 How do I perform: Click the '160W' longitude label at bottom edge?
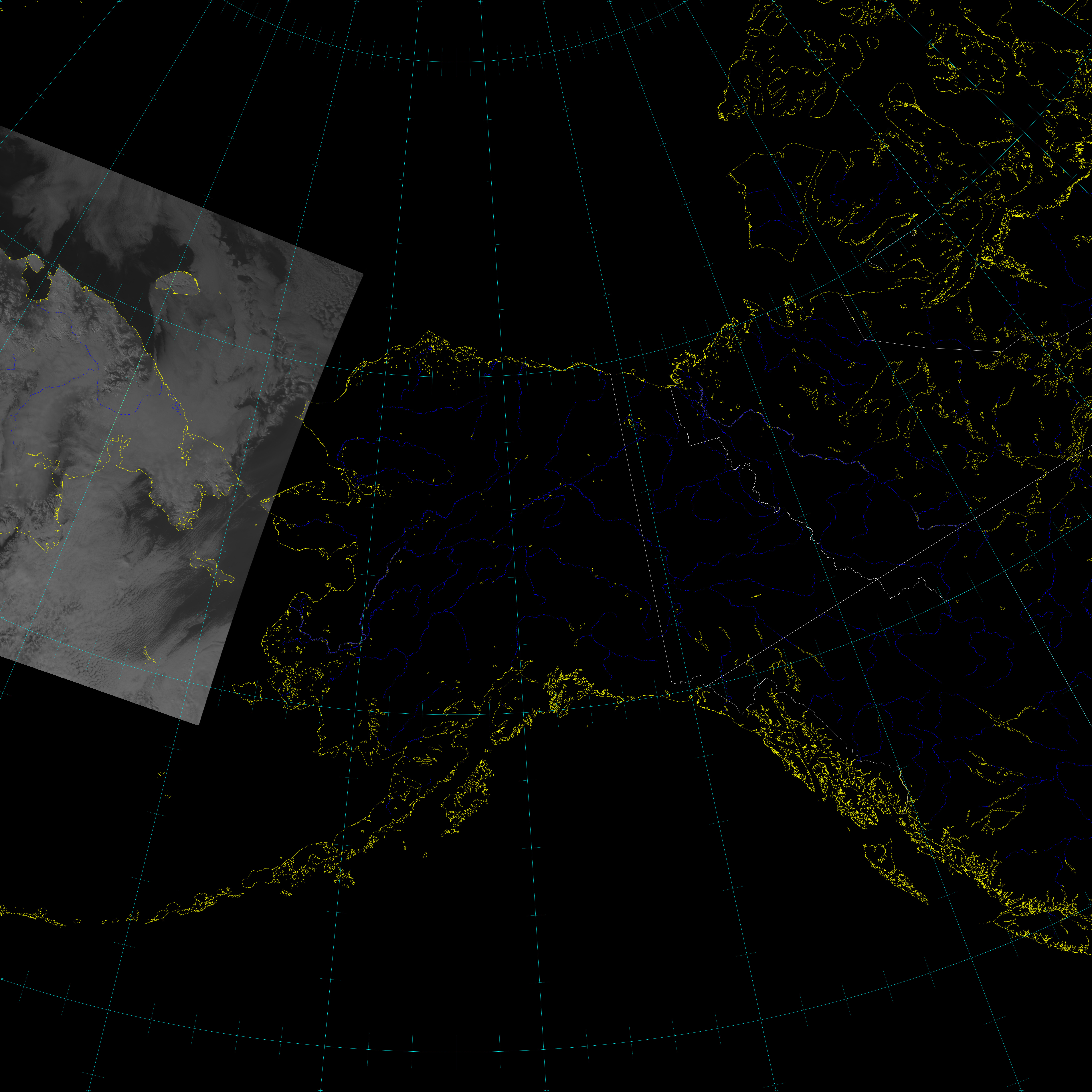tap(321, 1090)
